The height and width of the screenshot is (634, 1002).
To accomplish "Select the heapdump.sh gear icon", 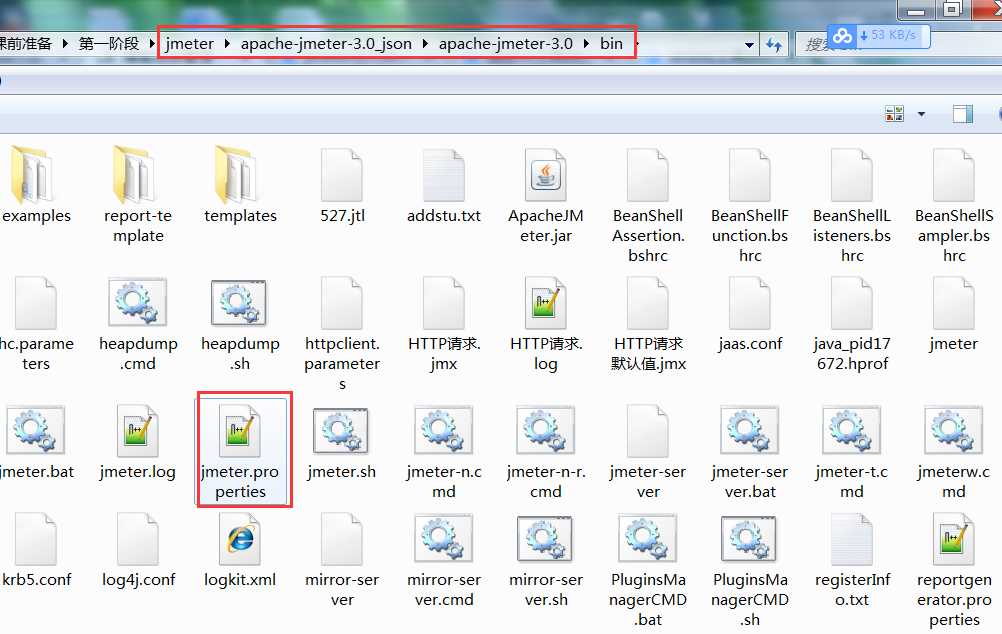I will pyautogui.click(x=239, y=302).
